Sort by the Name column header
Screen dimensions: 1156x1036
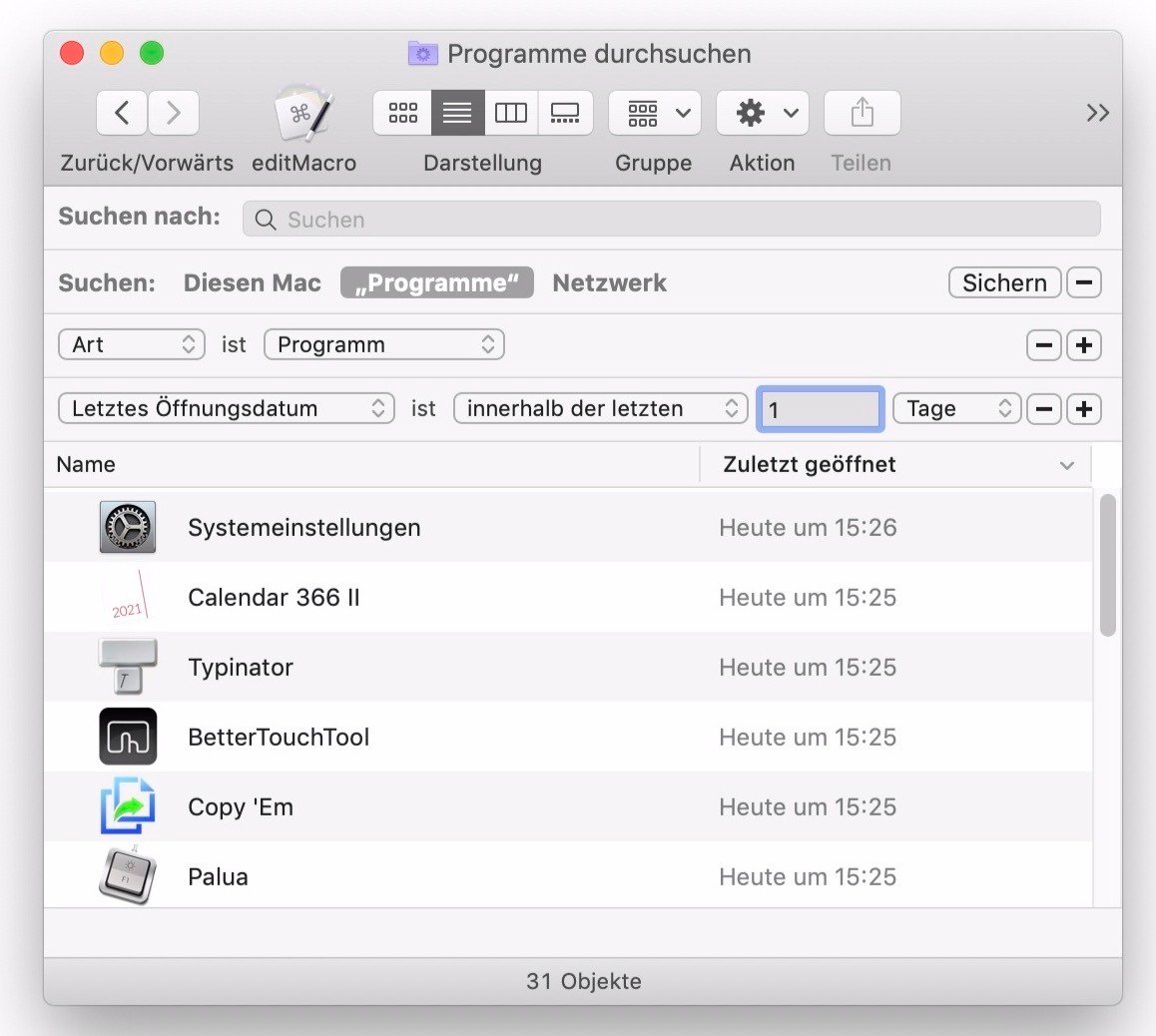(x=371, y=464)
